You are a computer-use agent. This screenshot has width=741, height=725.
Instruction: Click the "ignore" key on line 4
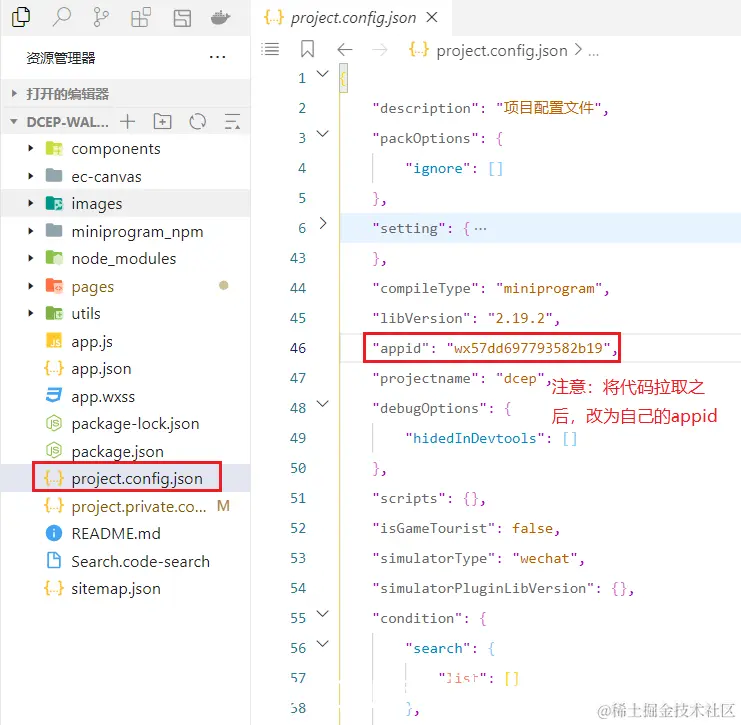(x=437, y=168)
